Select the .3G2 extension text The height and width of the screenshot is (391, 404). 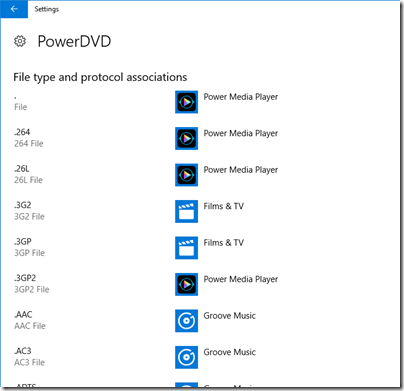(x=22, y=205)
